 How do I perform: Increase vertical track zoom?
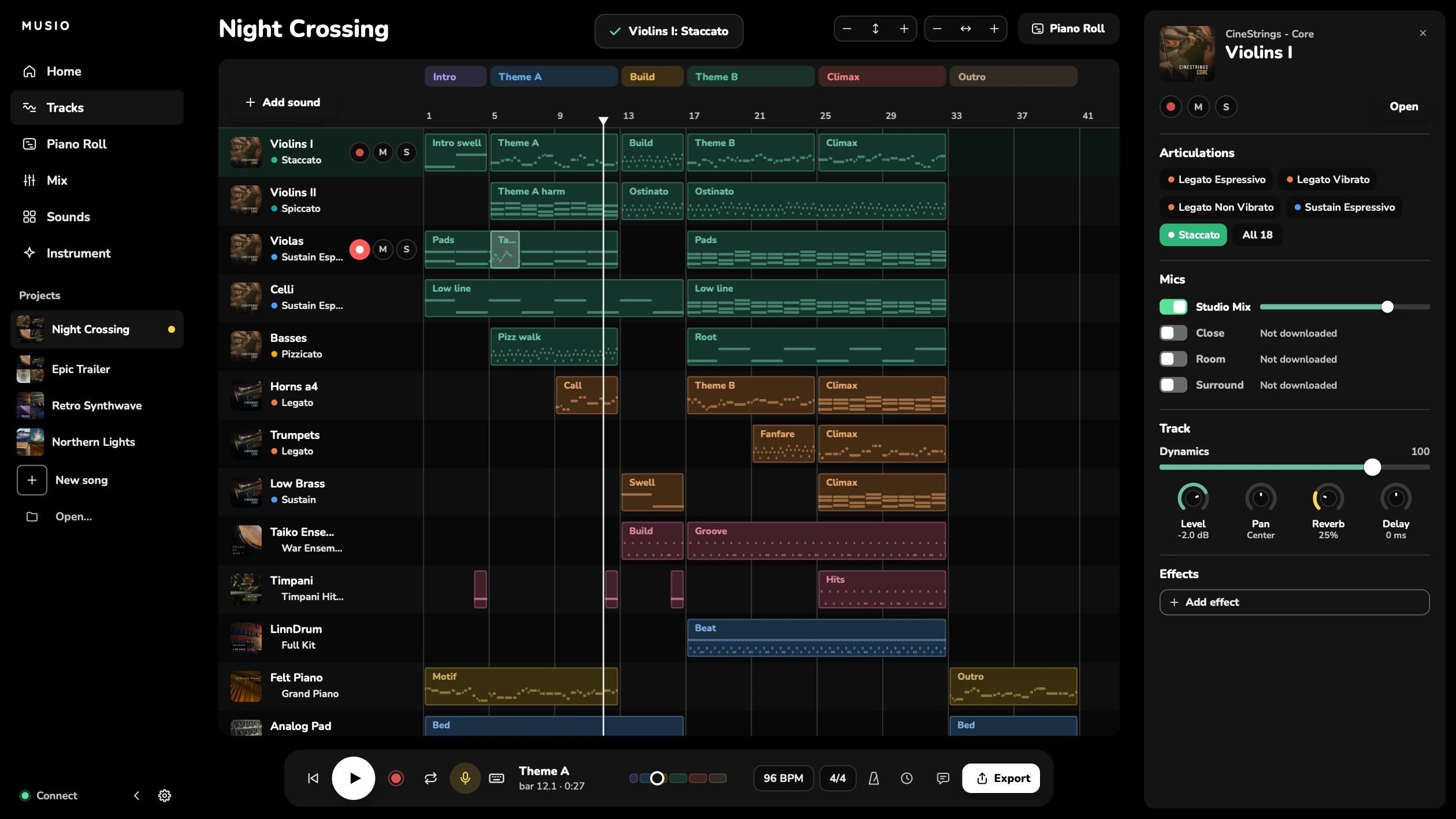(904, 28)
